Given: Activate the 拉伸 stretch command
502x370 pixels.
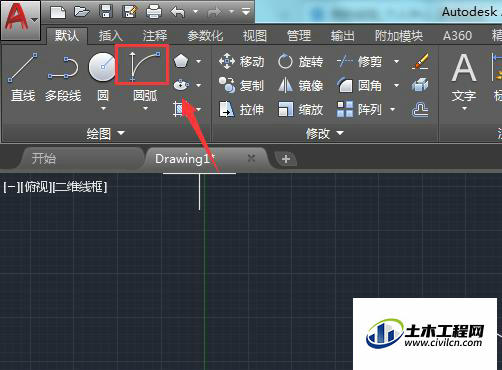Looking at the screenshot, I should [241, 109].
